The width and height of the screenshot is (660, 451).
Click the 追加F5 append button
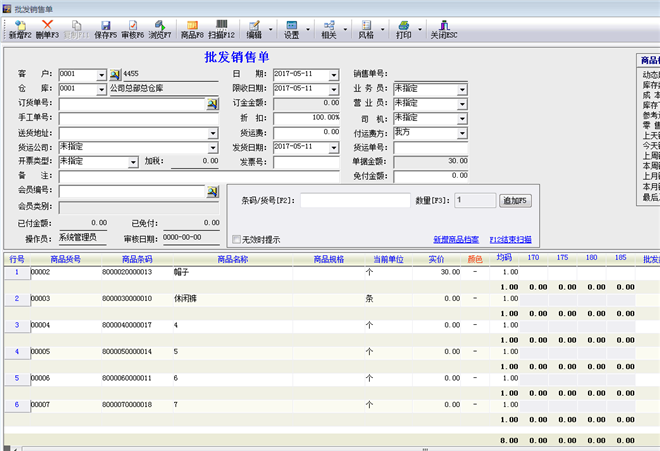pos(515,201)
